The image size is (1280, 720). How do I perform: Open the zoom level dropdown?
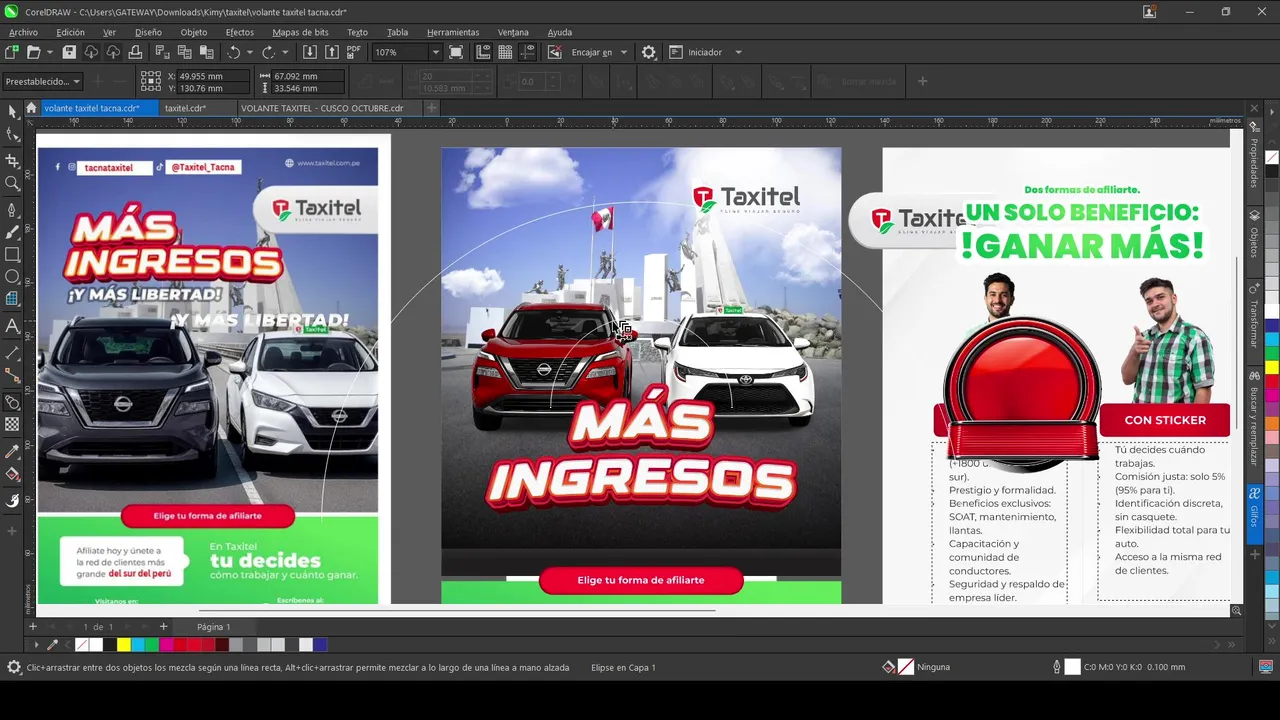(x=435, y=52)
